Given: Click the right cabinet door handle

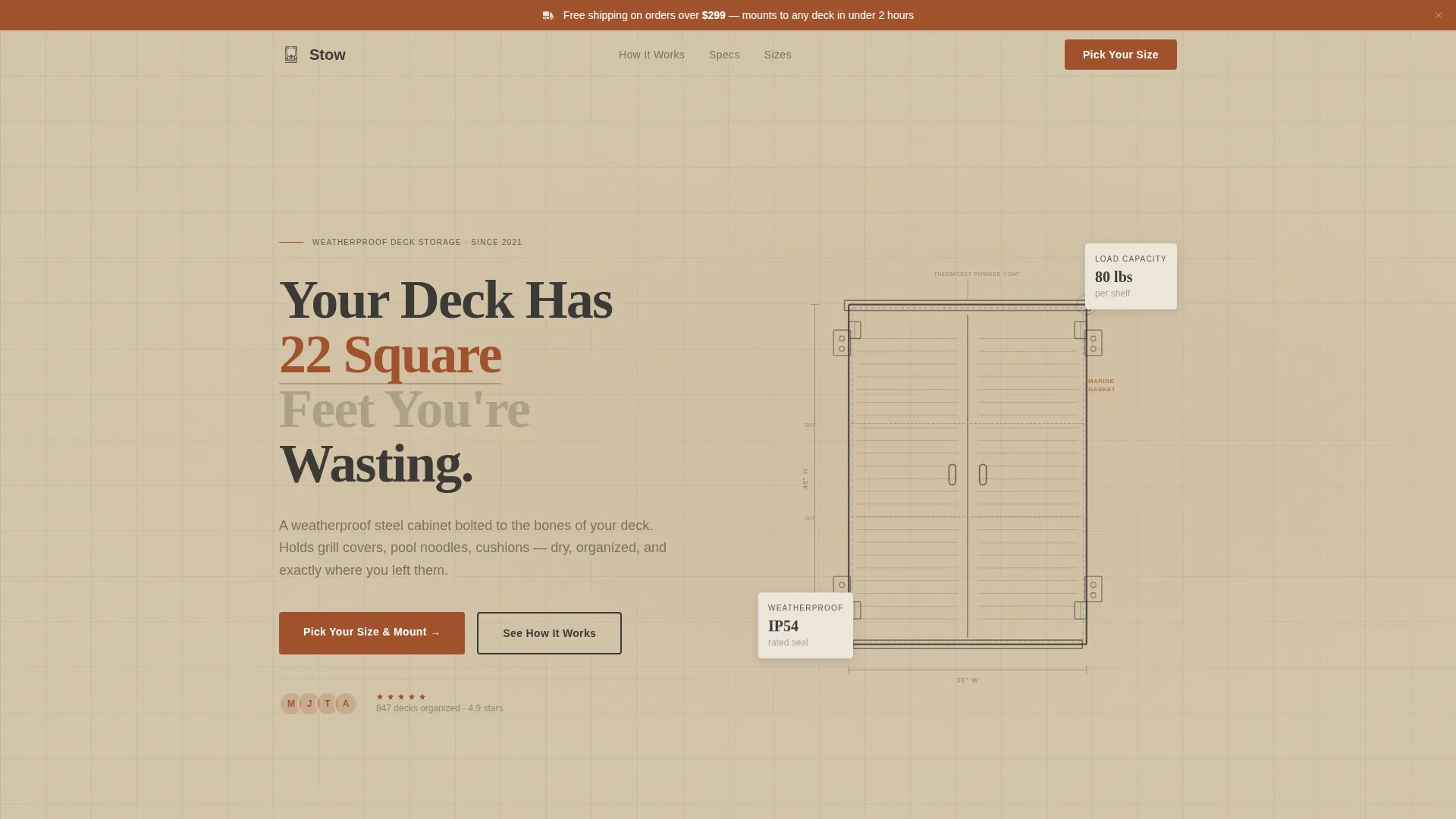Looking at the screenshot, I should [983, 475].
